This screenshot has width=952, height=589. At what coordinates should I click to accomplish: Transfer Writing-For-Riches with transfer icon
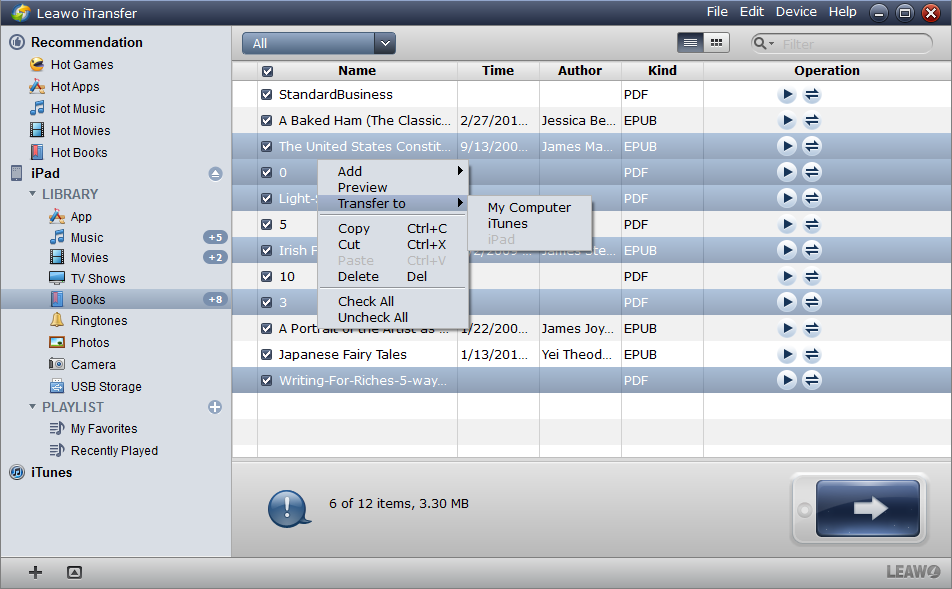[x=812, y=380]
